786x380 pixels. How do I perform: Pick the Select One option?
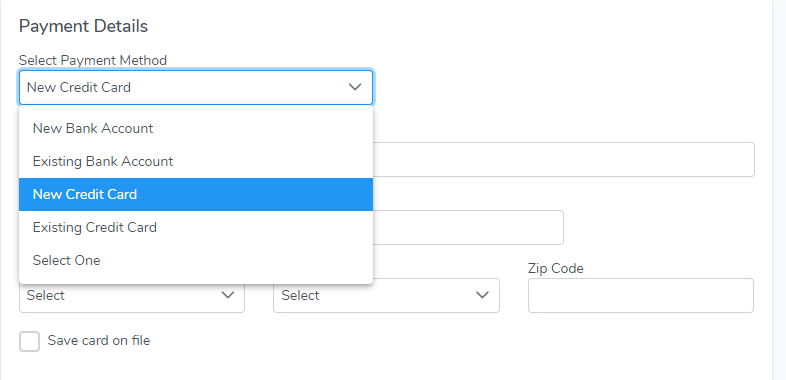pos(196,261)
